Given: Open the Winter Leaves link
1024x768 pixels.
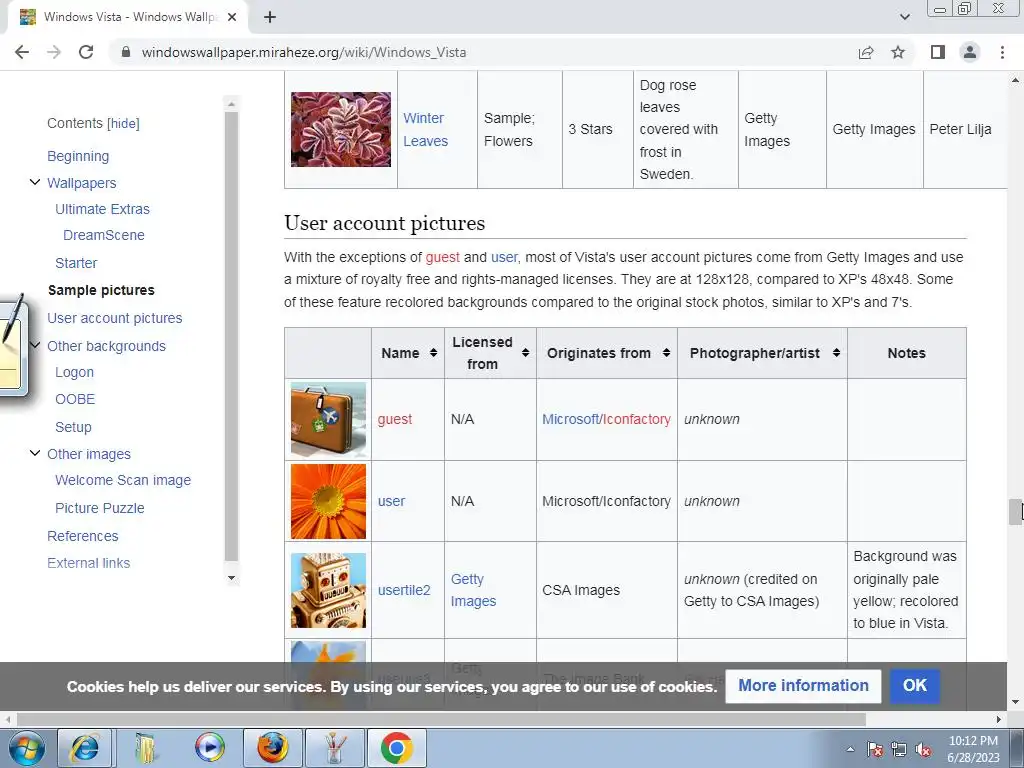Looking at the screenshot, I should [425, 129].
